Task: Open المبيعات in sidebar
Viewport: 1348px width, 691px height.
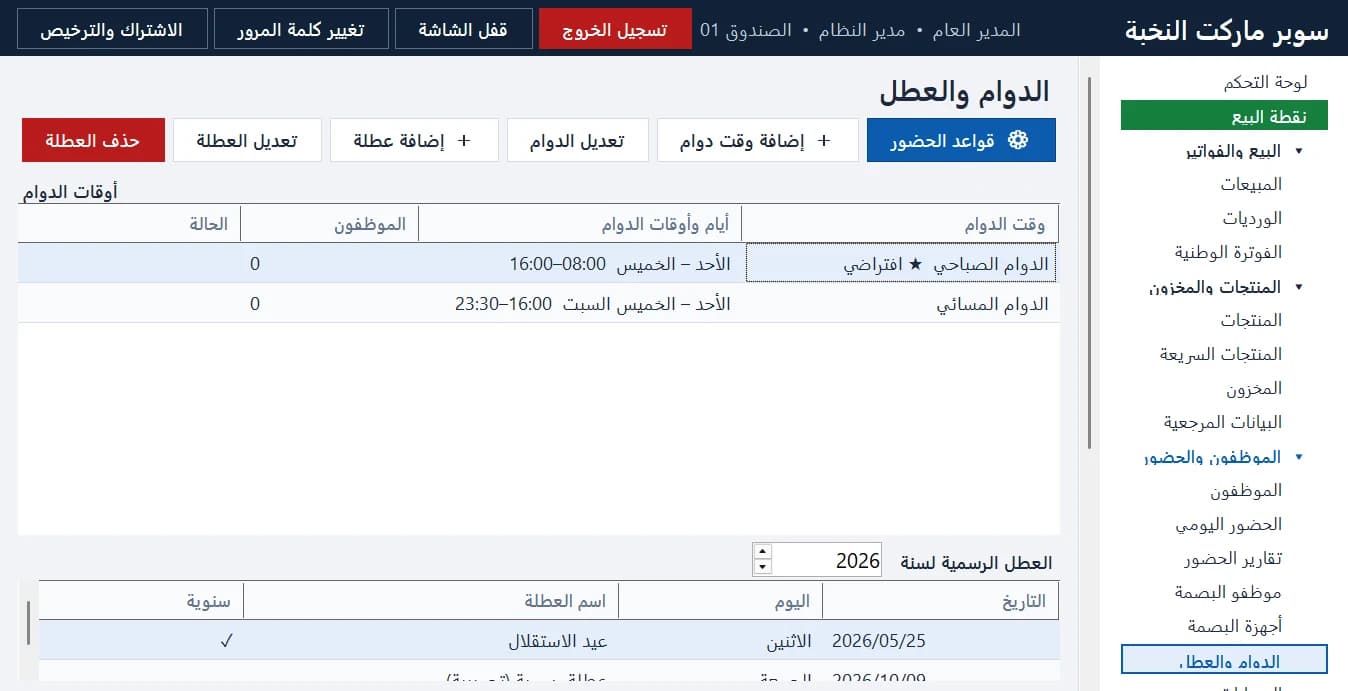Action: pos(1251,184)
